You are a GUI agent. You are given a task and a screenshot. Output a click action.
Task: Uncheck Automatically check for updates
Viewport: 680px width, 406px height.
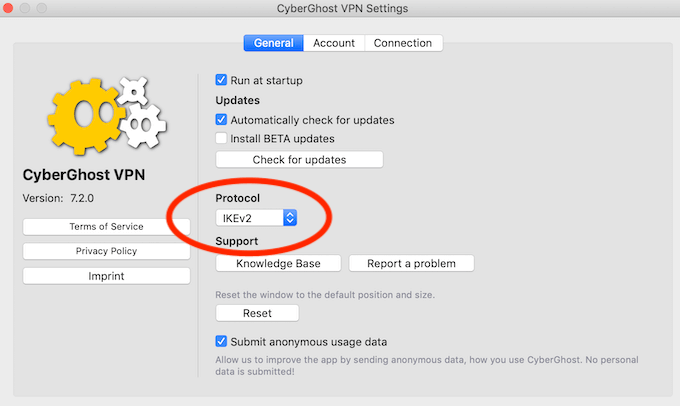pos(222,120)
